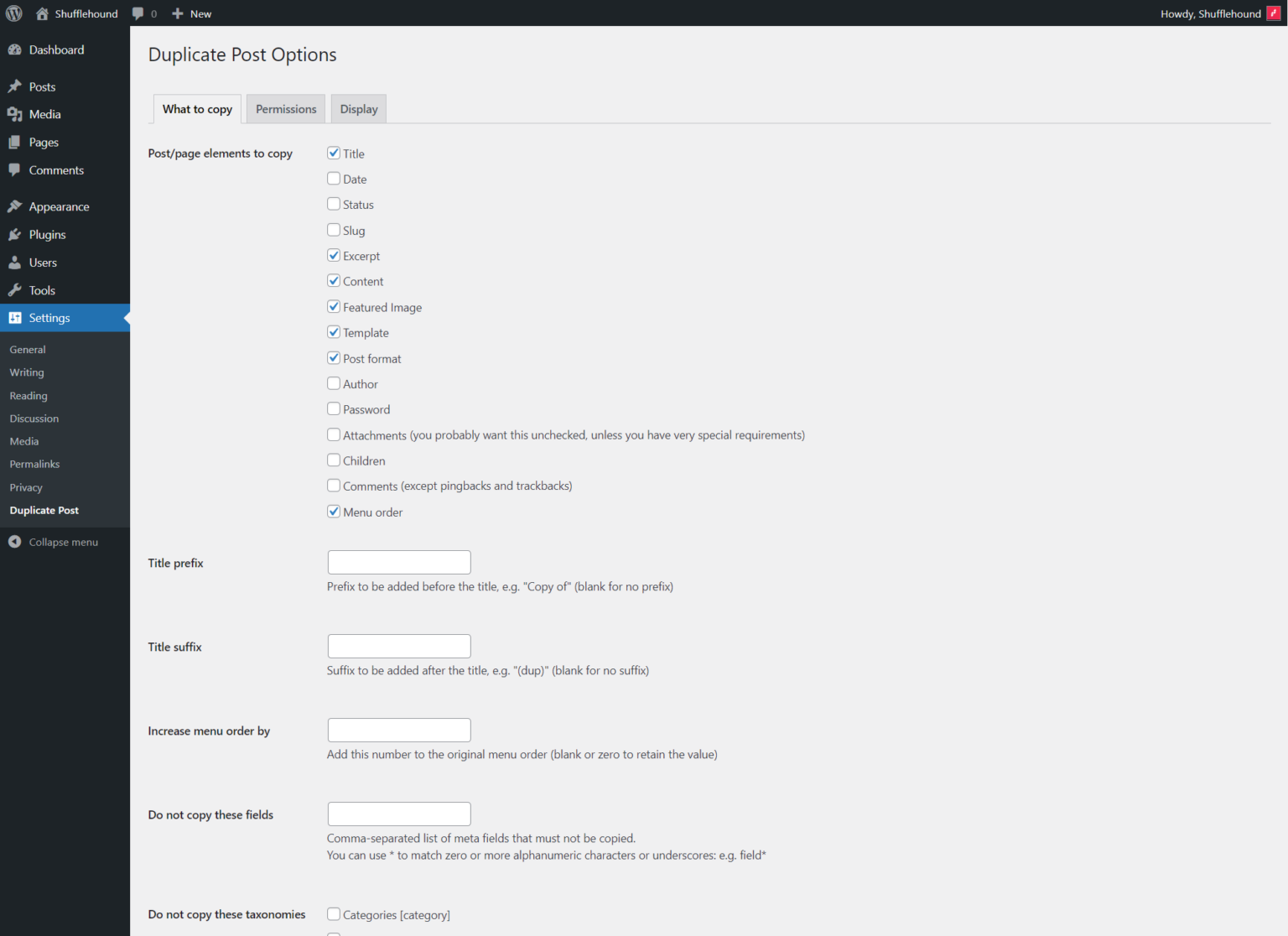Switch to the Permissions tab
Viewport: 1288px width, 936px height.
[x=286, y=109]
